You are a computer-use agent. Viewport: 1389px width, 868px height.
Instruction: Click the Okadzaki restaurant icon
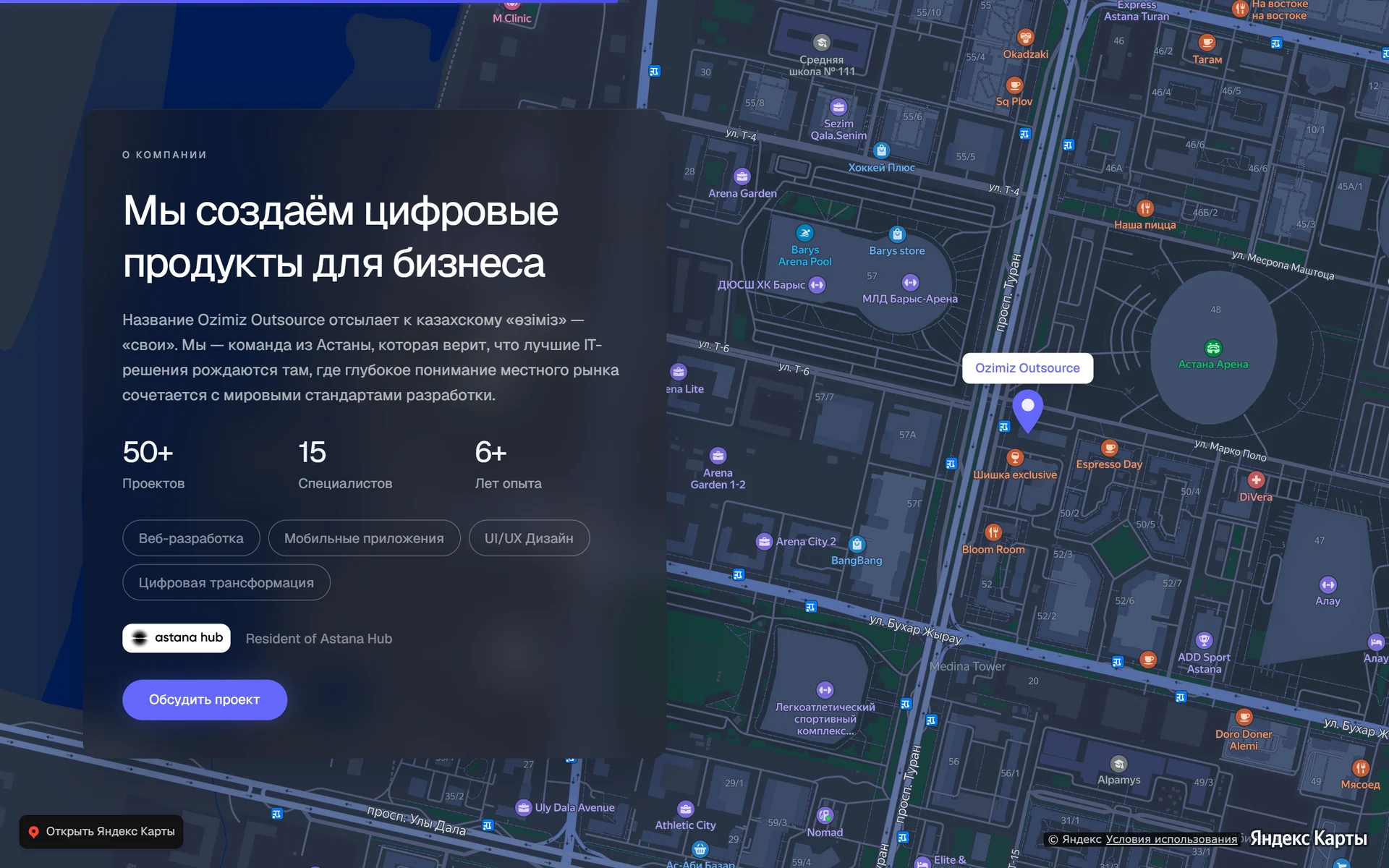[x=1025, y=37]
